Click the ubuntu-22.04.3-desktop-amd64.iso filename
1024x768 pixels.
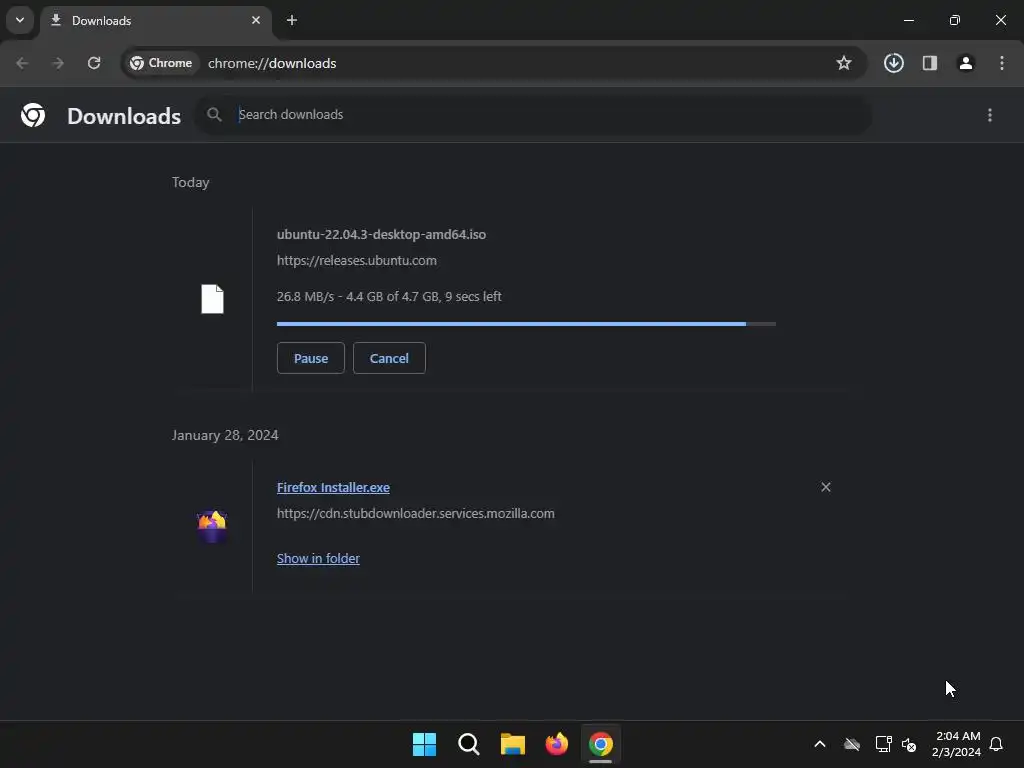pyautogui.click(x=381, y=234)
